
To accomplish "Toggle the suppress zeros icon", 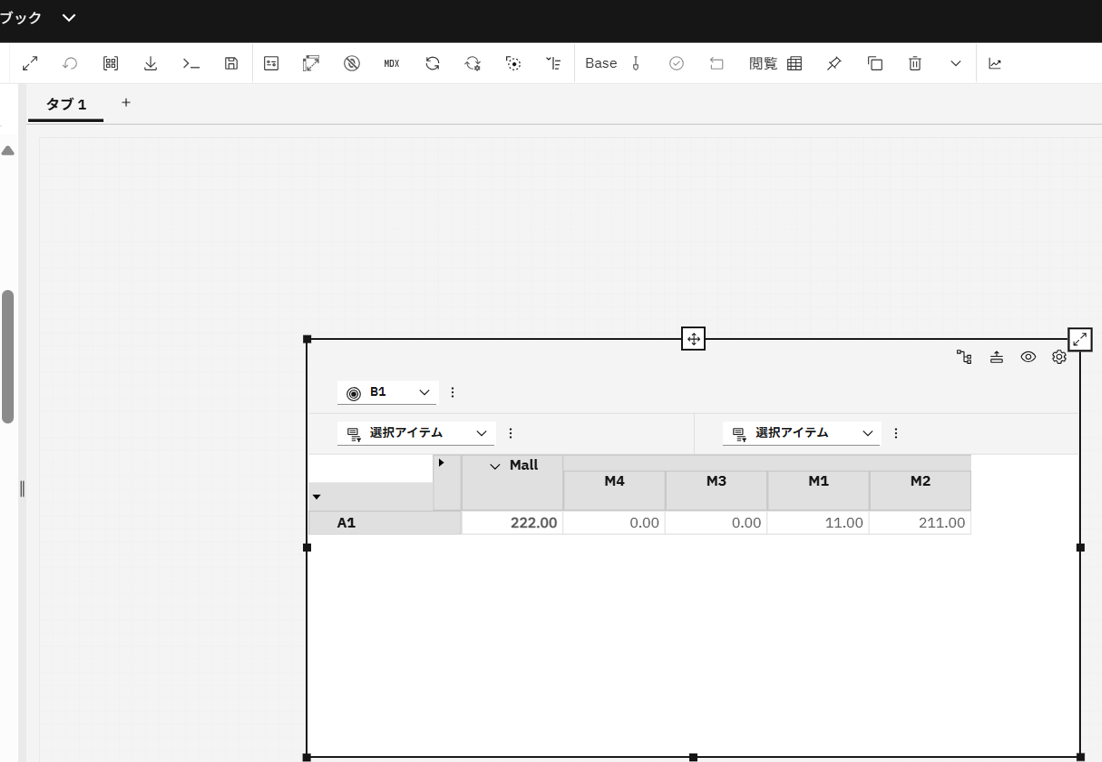I will coord(352,63).
